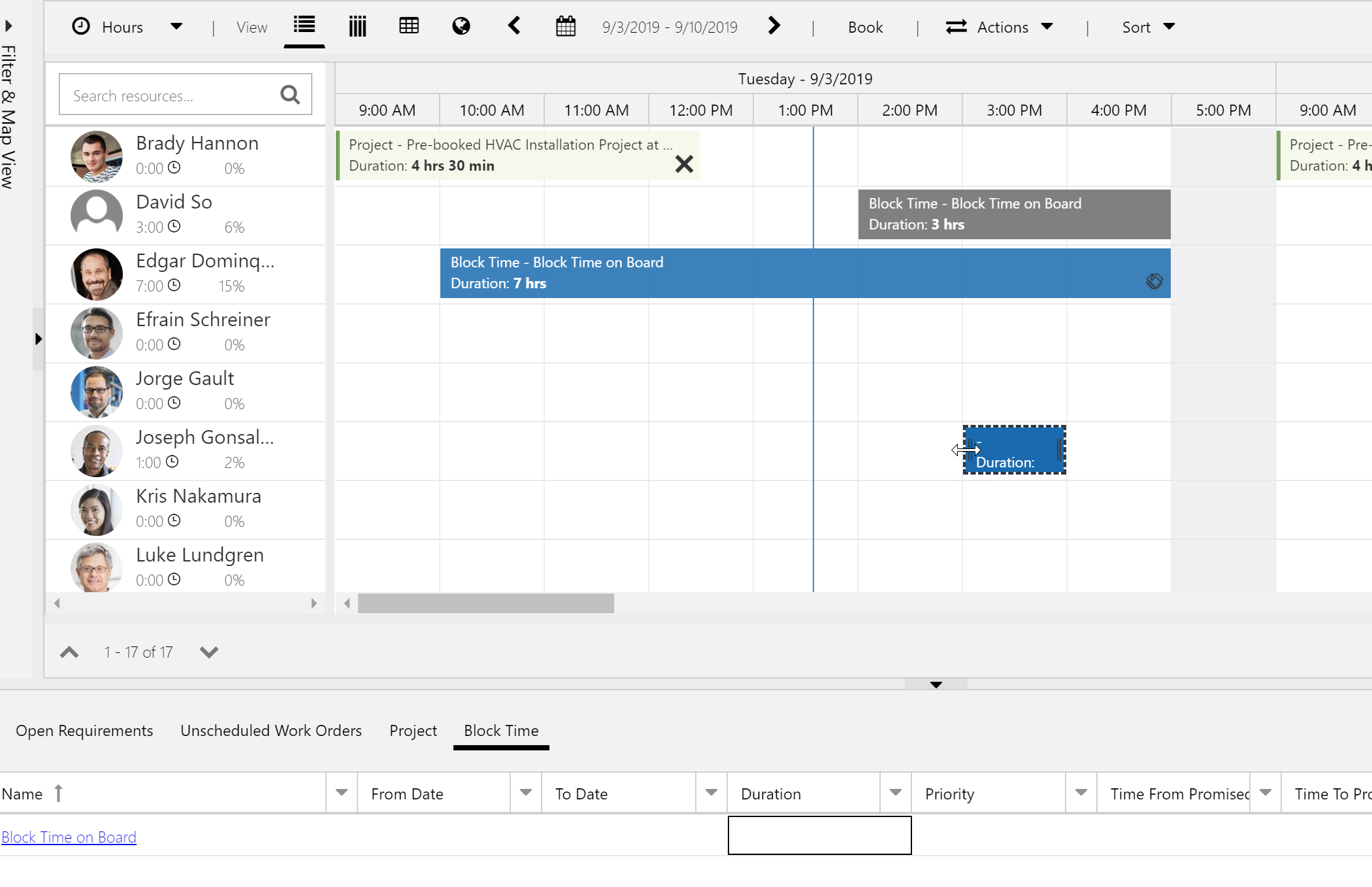Remove the HVAC Installation Project via its X
This screenshot has height=887, width=1372.
click(x=684, y=164)
